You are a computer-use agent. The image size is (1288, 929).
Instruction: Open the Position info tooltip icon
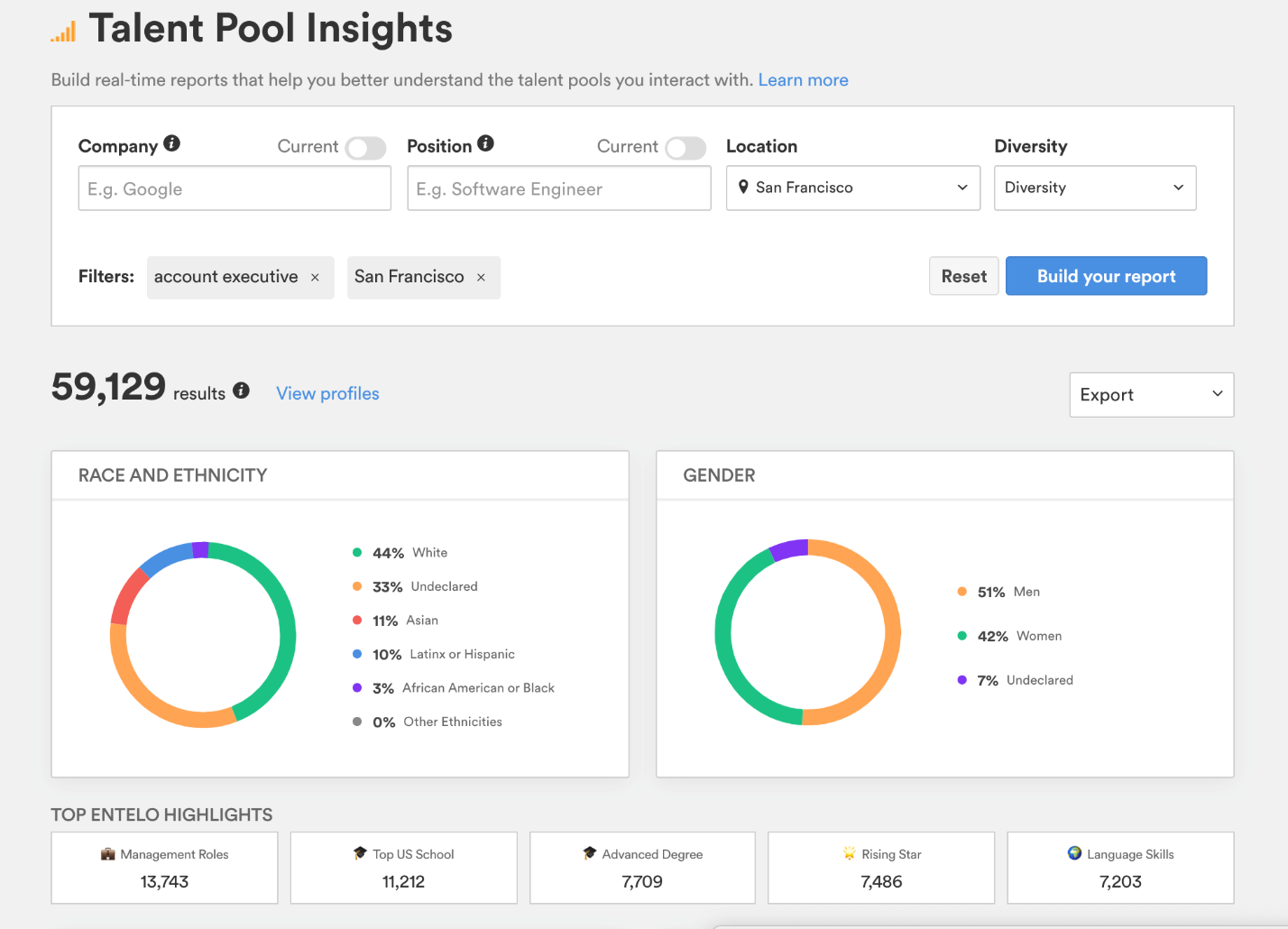tap(486, 143)
